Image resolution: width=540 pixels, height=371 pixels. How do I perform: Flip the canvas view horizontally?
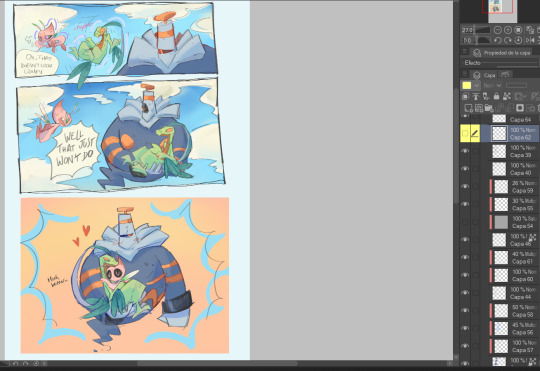coord(530,40)
